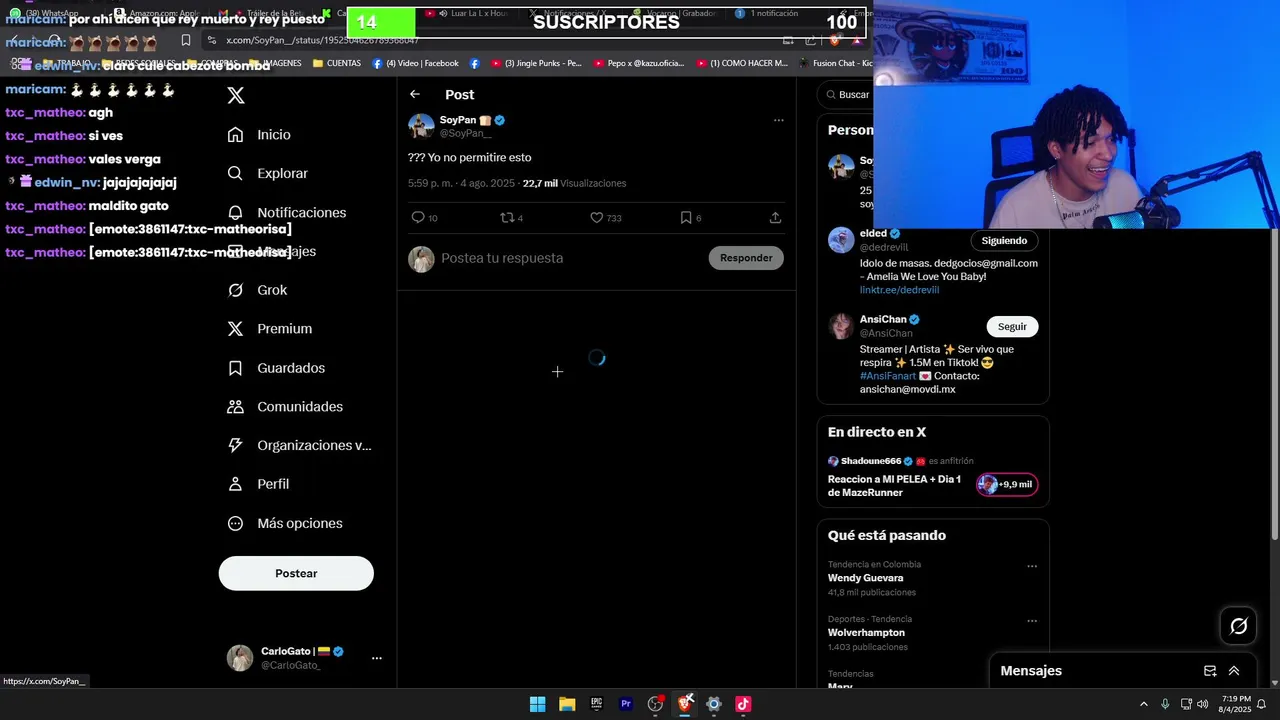Viewport: 1280px width, 720px height.
Task: Open the Windows Start menu
Action: [537, 704]
